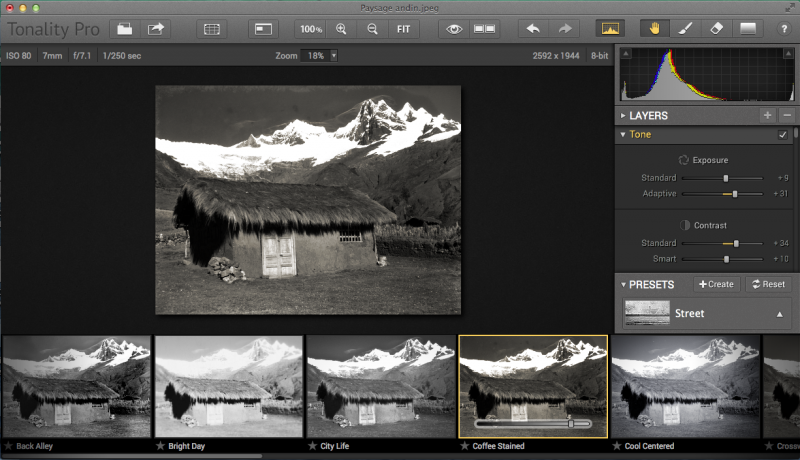The width and height of the screenshot is (800, 460).
Task: Click the Contrast Standard value +34
Action: pos(781,243)
